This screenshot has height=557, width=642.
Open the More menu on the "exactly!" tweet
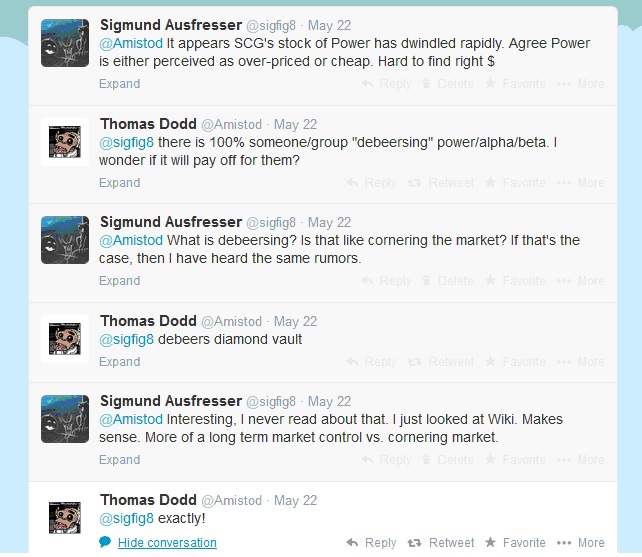click(580, 543)
